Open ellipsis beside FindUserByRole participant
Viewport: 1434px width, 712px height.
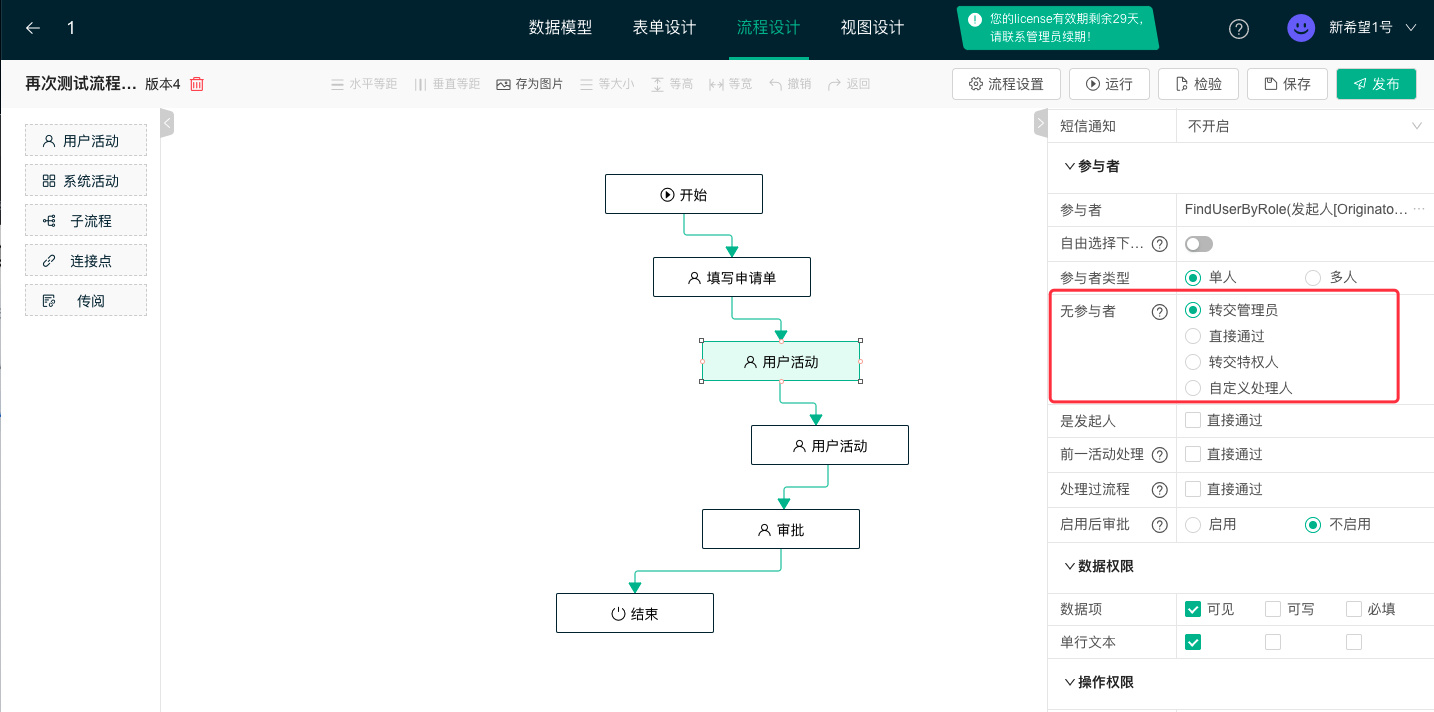coord(1419,209)
